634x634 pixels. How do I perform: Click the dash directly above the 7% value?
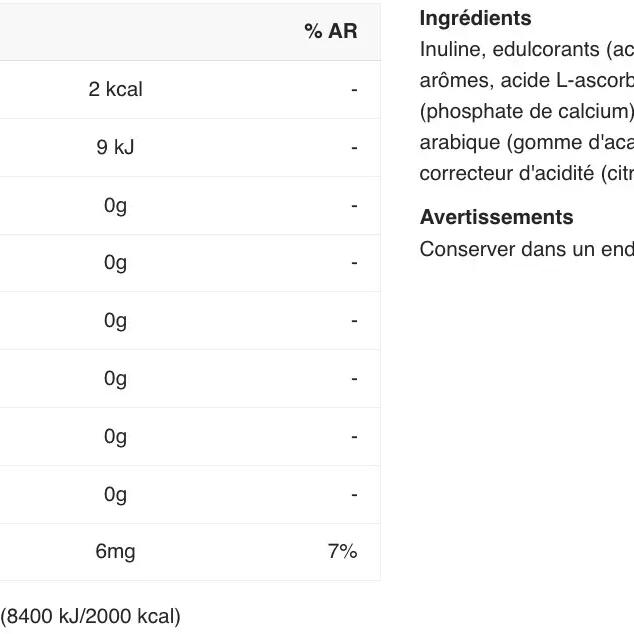[x=354, y=494]
